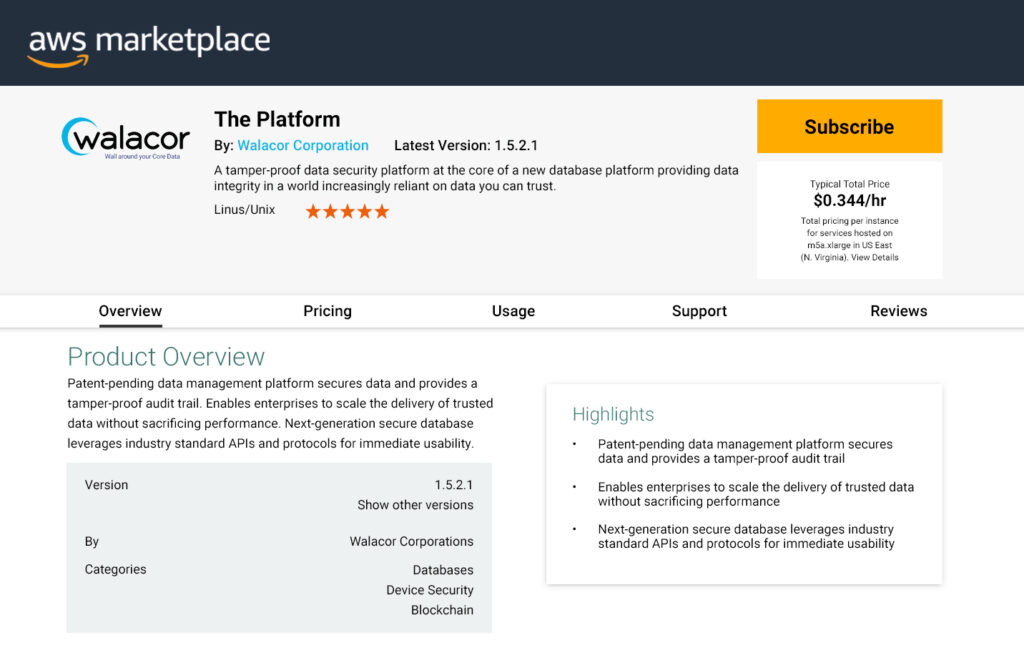This screenshot has height=653, width=1024.
Task: Click the $0.344/hr typical total price
Action: pyautogui.click(x=849, y=201)
